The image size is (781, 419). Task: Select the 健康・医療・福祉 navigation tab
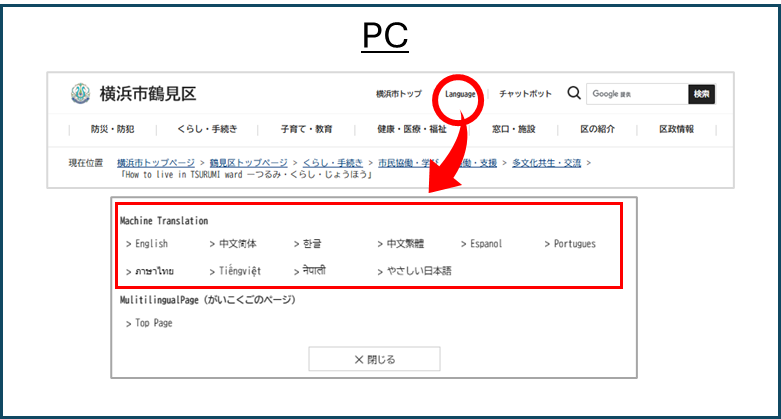click(412, 129)
